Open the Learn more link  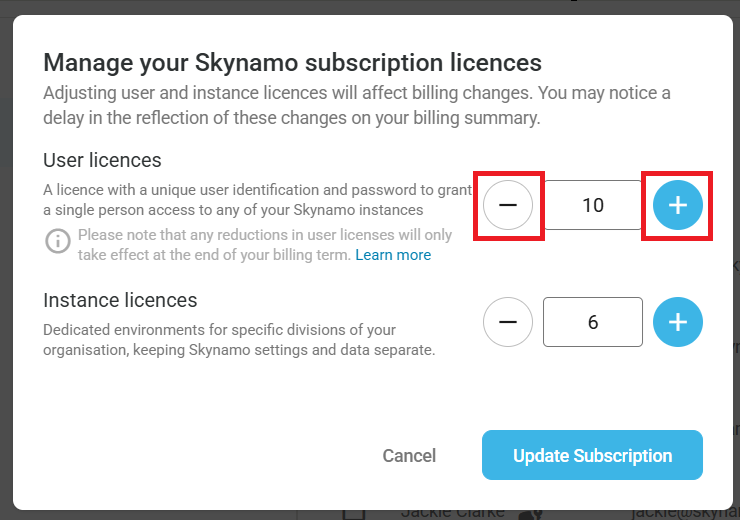click(393, 255)
